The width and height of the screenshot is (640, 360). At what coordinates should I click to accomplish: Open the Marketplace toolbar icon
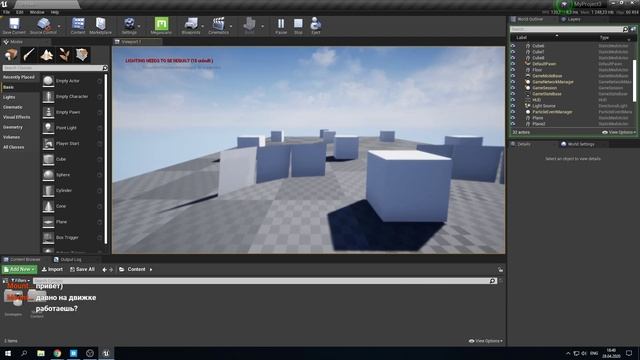tap(100, 26)
